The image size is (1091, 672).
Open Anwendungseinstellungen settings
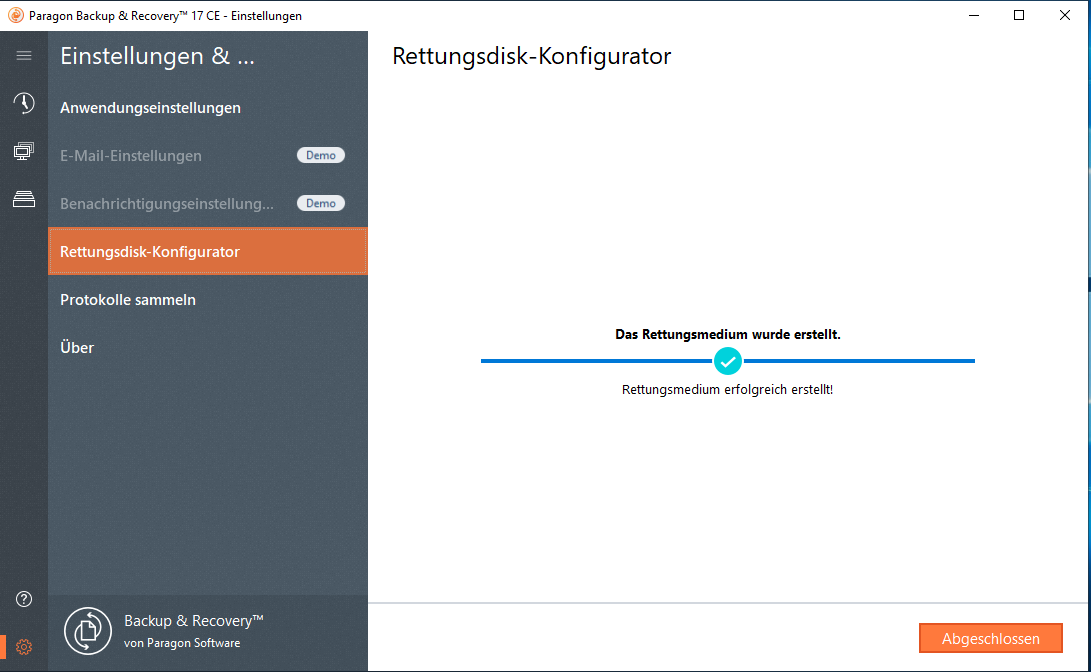click(x=207, y=108)
